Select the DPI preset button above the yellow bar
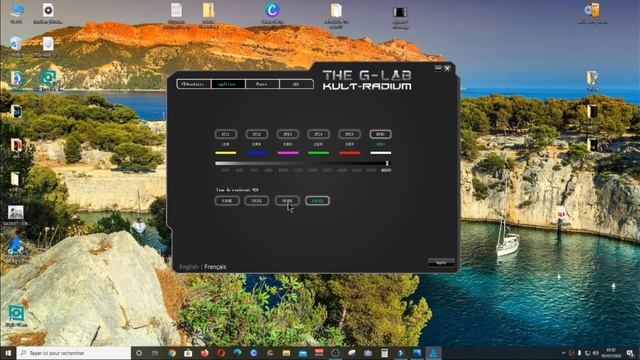The height and width of the screenshot is (360, 640). pos(226,134)
